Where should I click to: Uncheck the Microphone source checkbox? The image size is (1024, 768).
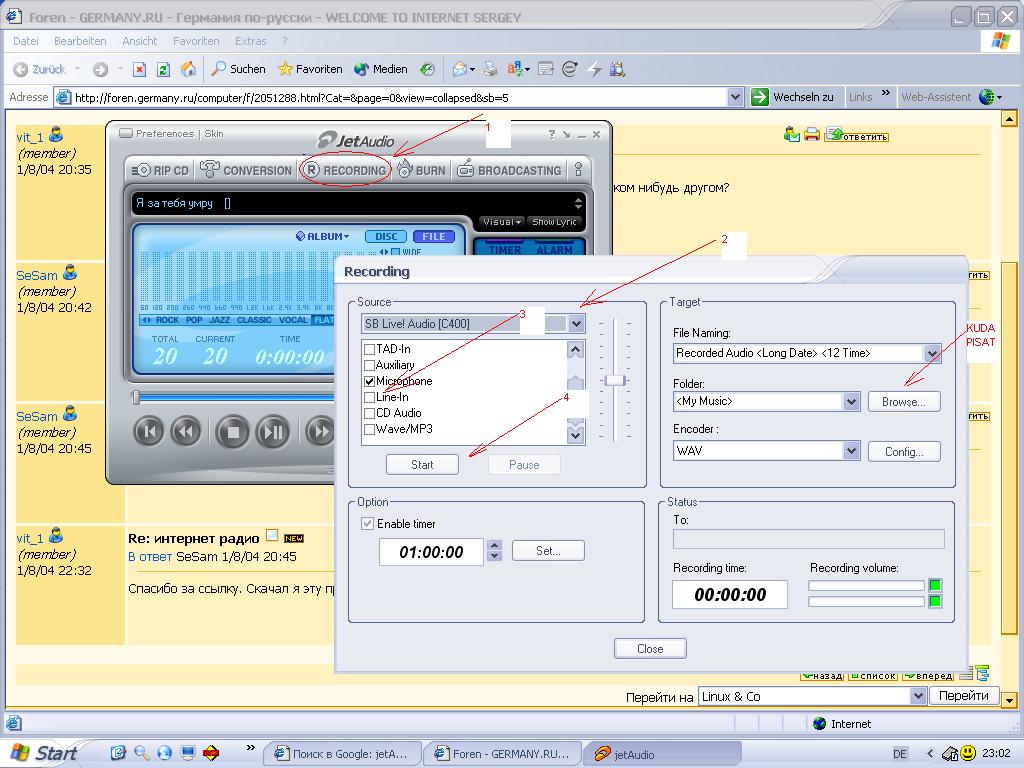pos(369,381)
